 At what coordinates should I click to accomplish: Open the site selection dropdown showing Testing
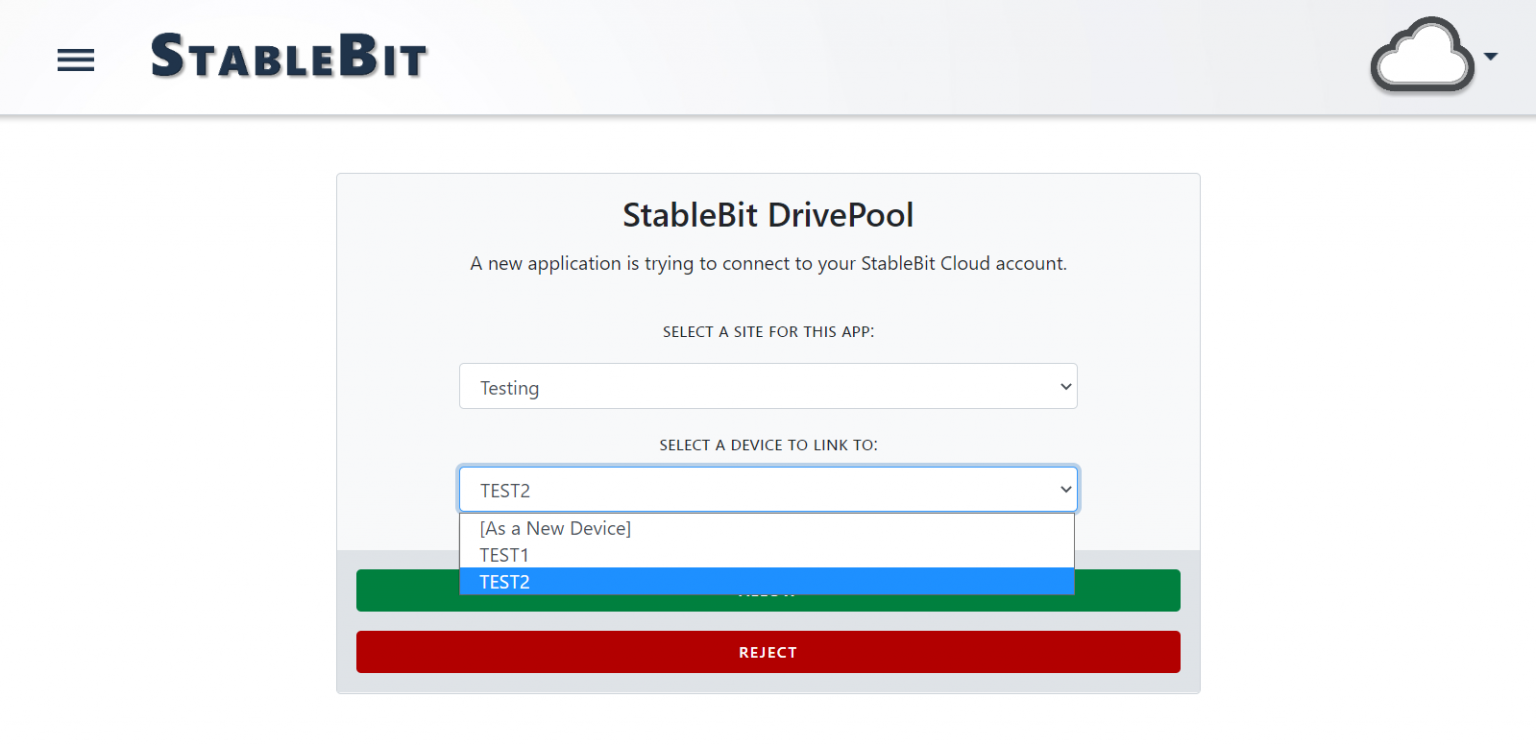pyautogui.click(x=768, y=386)
